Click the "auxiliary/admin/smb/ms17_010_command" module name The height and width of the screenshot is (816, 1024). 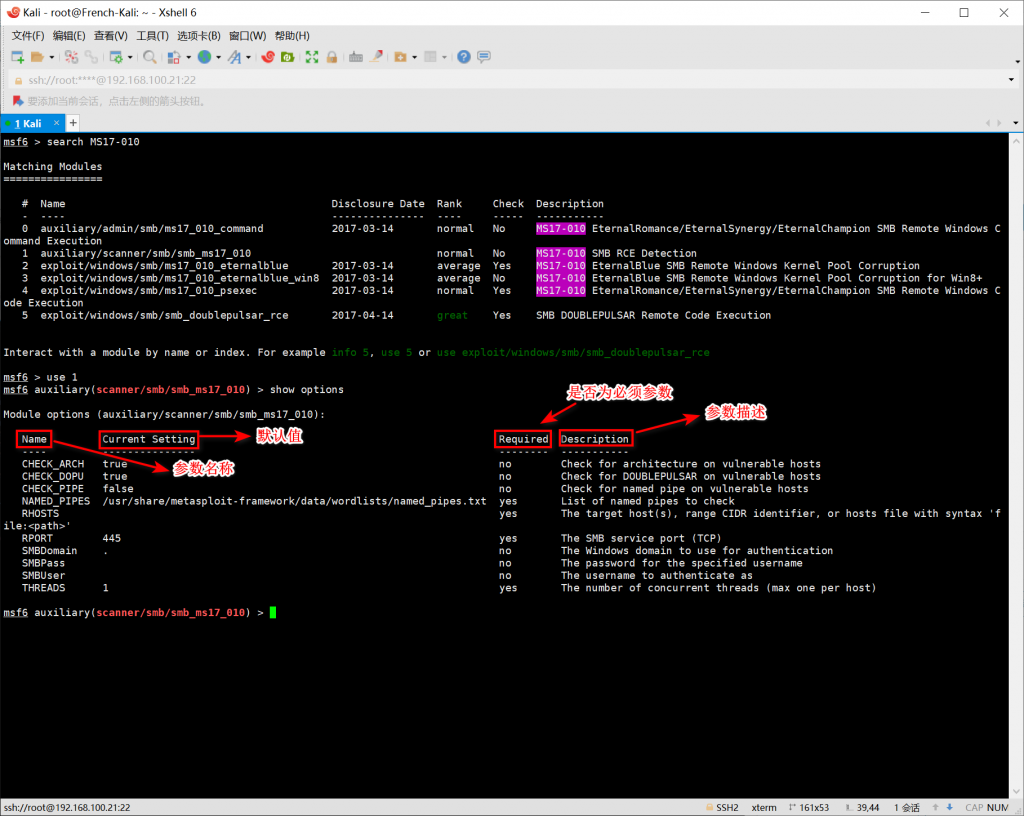pos(152,228)
